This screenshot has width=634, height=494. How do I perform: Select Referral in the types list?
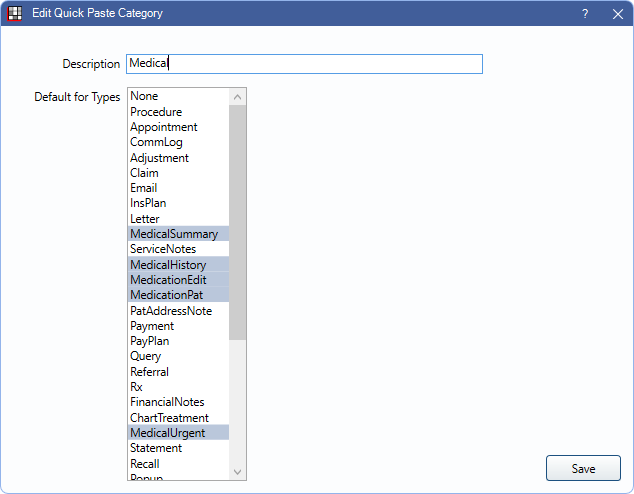pyautogui.click(x=178, y=372)
